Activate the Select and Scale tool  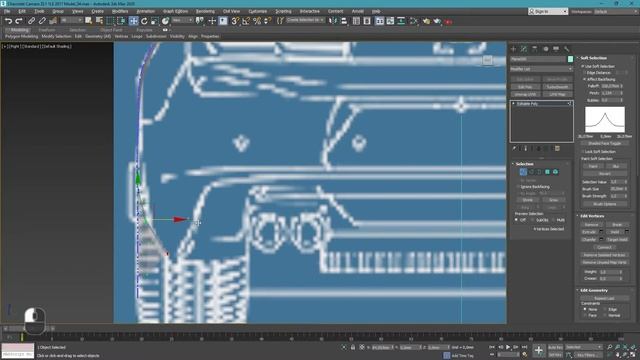[154, 21]
